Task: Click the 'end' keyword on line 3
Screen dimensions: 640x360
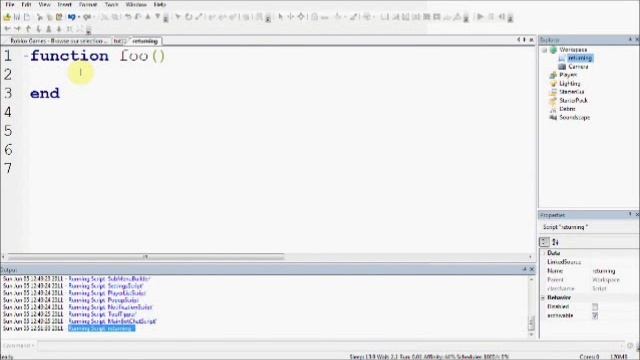Action: (x=45, y=93)
